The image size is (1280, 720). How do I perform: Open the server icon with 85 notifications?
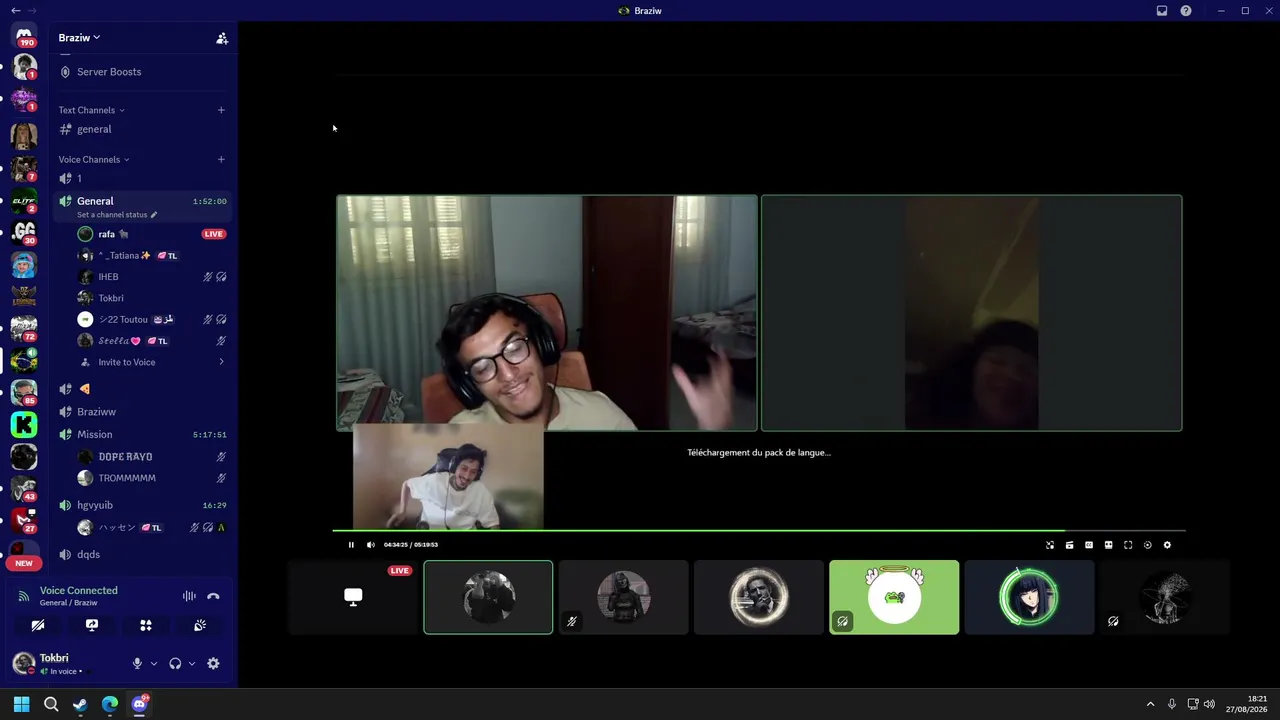[24, 392]
